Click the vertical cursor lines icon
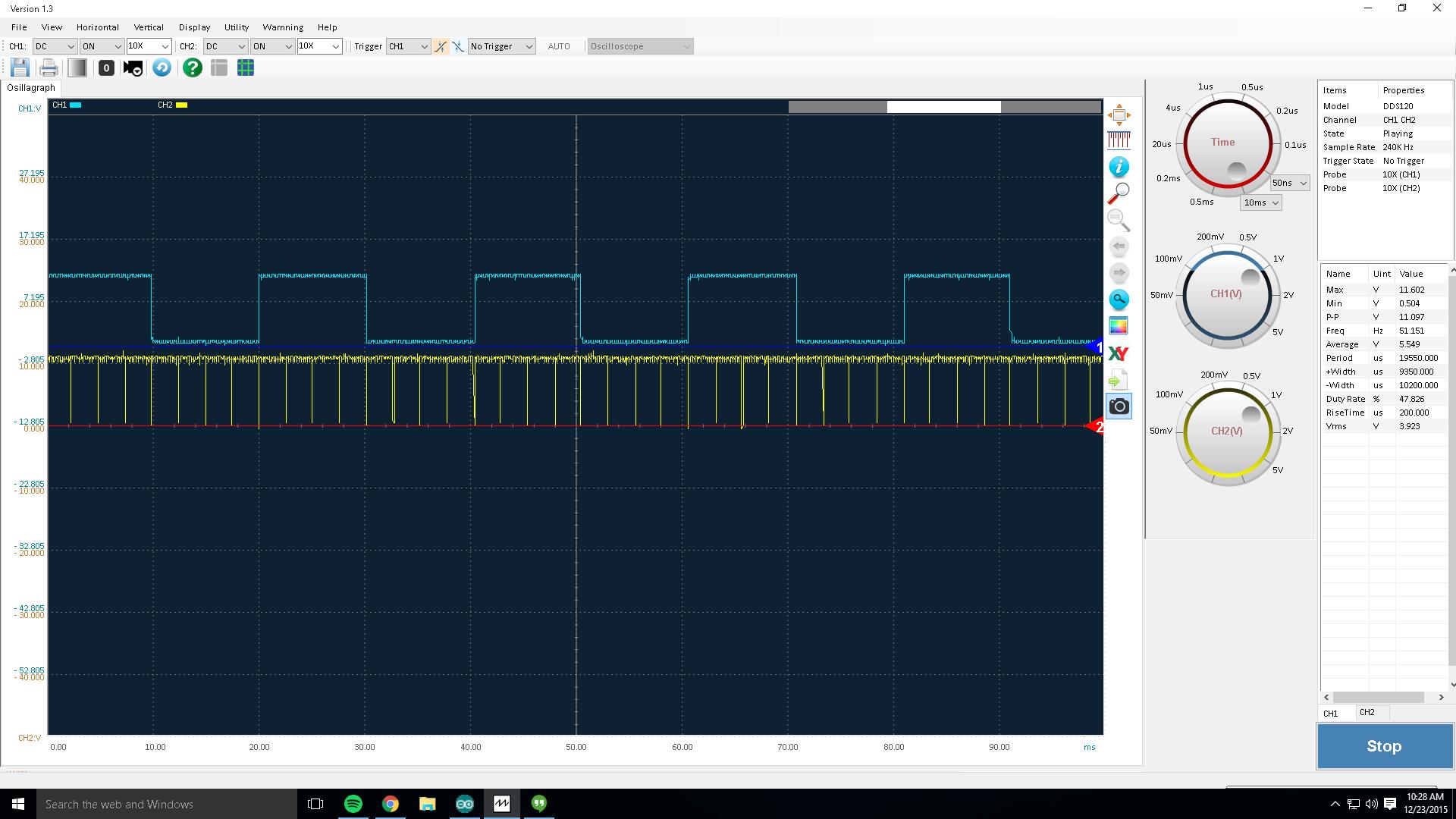Viewport: 1456px width, 819px height. (1119, 140)
